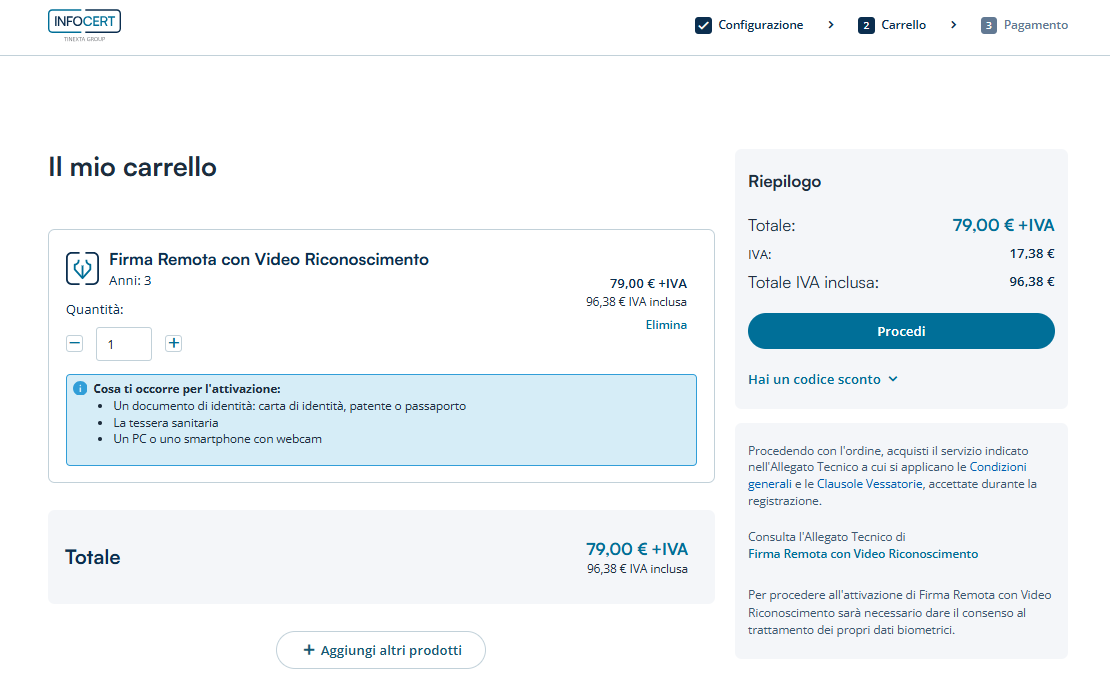Click the Configurazione checkmark step icon
This screenshot has width=1110, height=690.
coord(703,25)
